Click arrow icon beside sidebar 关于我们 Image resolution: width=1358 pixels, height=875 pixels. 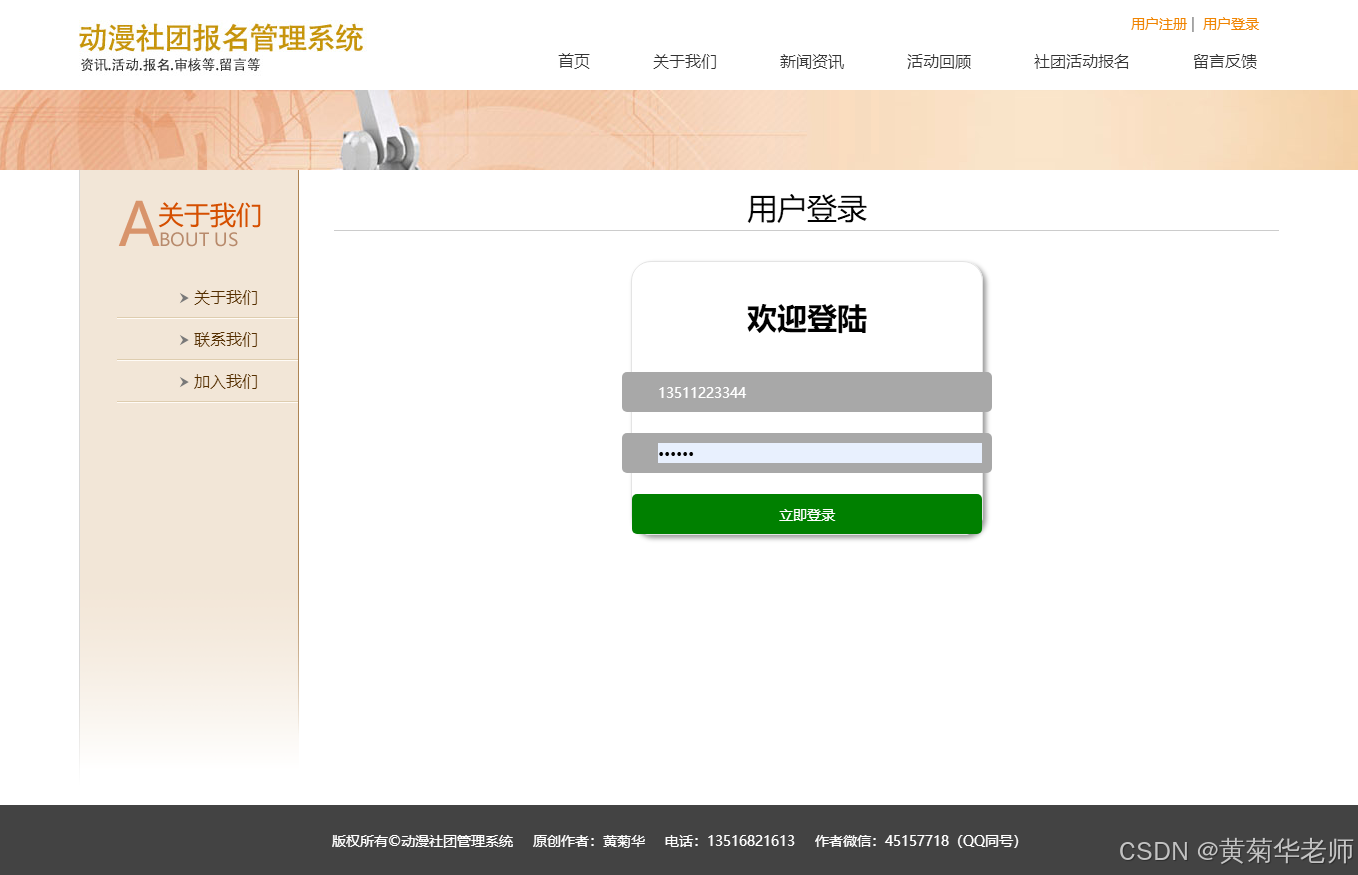[x=184, y=297]
